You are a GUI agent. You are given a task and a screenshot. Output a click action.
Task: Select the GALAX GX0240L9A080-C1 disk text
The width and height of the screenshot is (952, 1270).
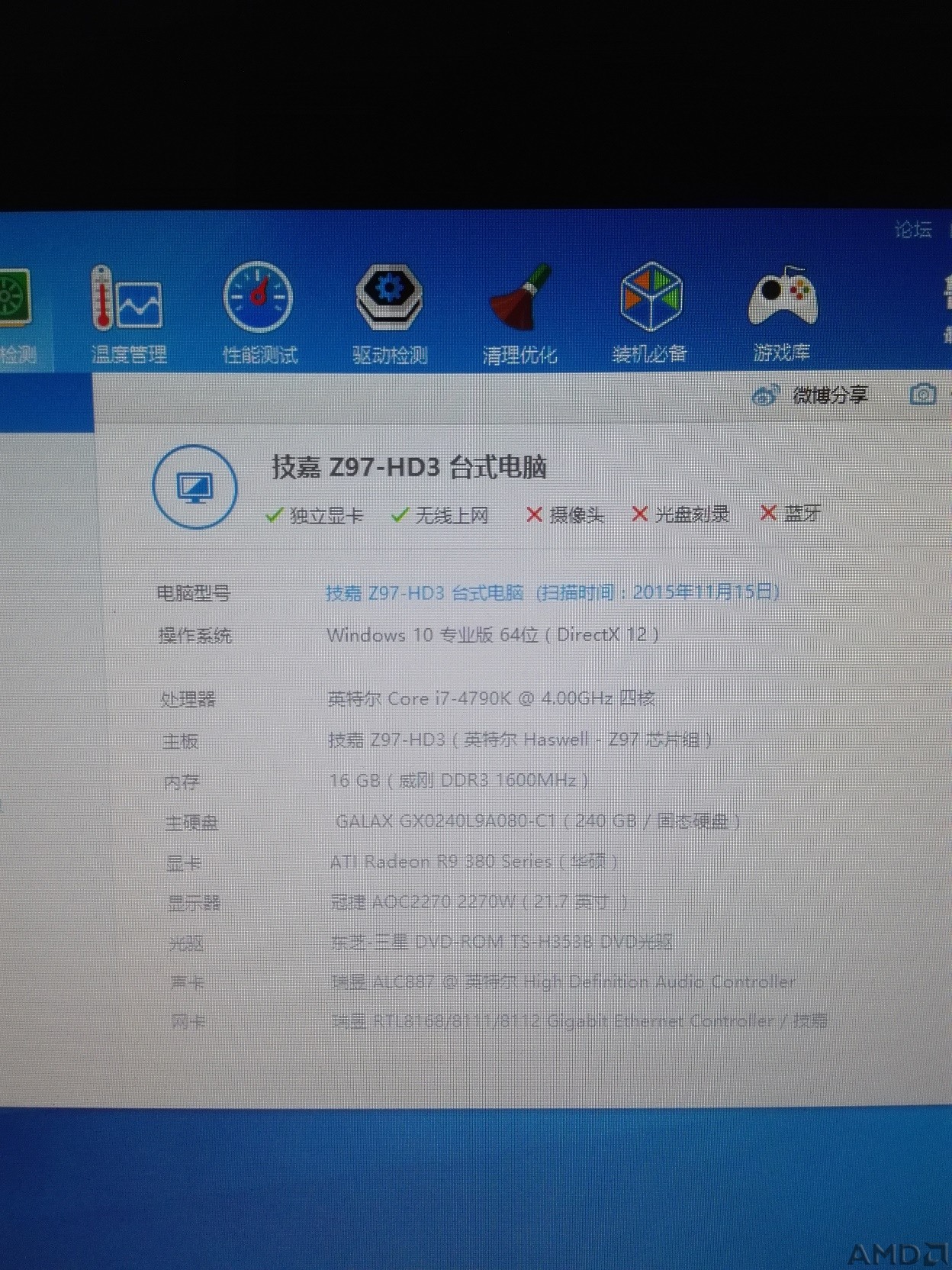tap(538, 820)
